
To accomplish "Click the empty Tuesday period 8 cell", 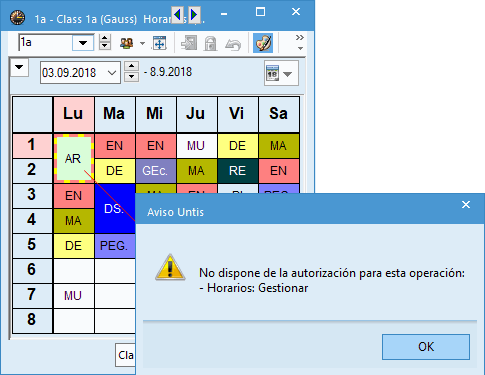I will [x=115, y=321].
